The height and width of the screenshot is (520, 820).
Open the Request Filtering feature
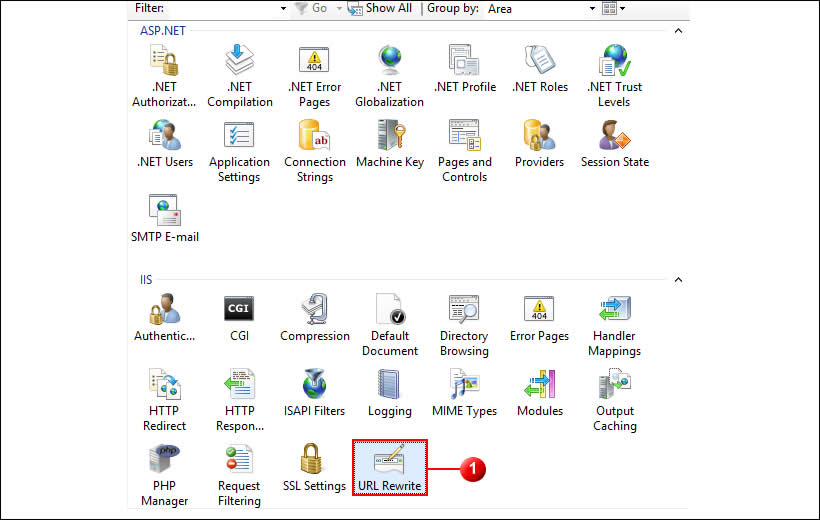[239, 474]
